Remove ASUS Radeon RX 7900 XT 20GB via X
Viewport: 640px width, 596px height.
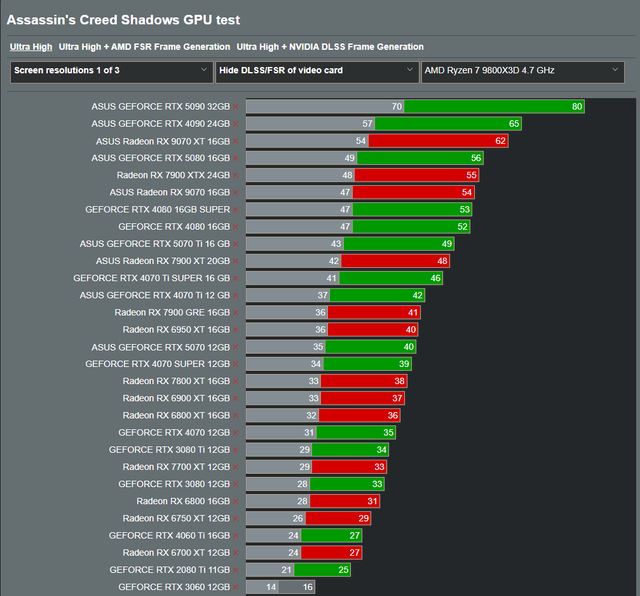pyautogui.click(x=236, y=261)
